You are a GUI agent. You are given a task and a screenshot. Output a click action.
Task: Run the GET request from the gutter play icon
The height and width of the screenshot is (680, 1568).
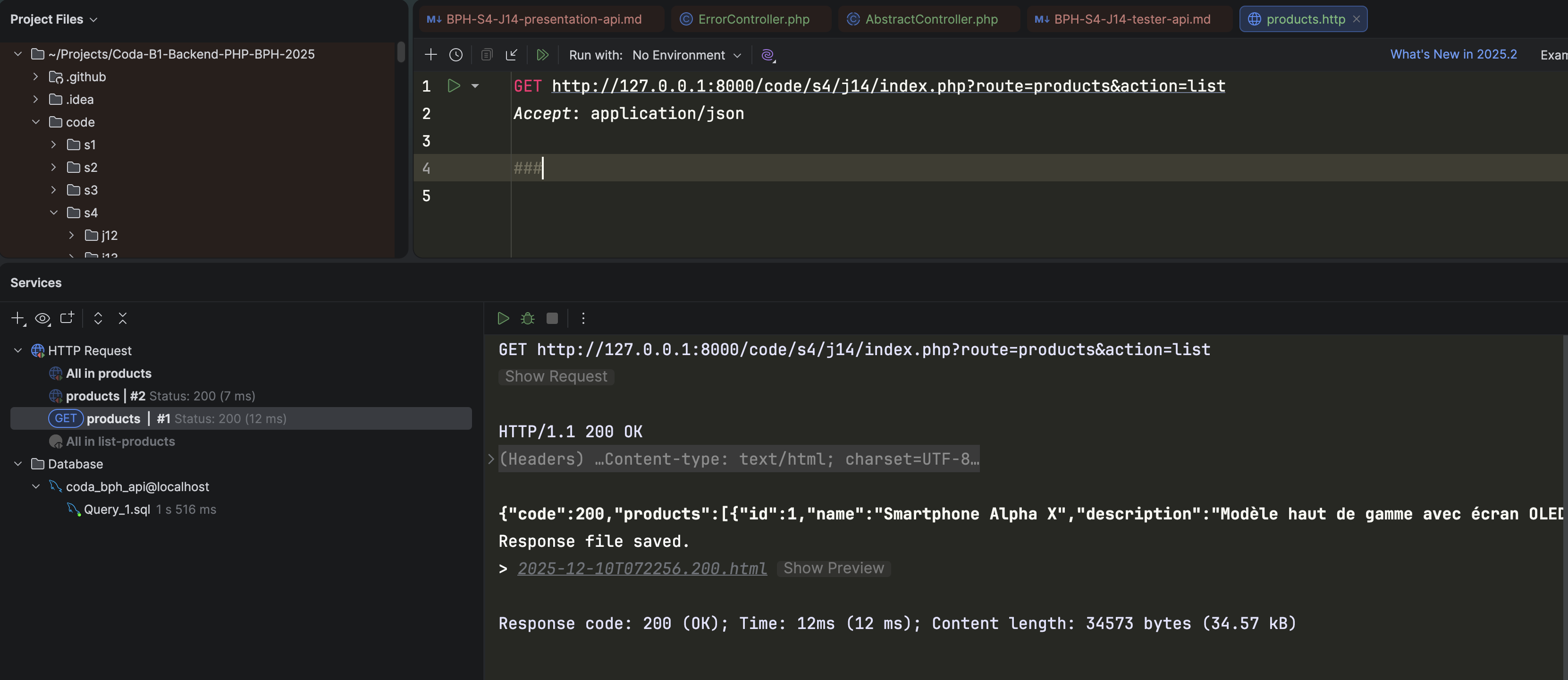(x=454, y=86)
